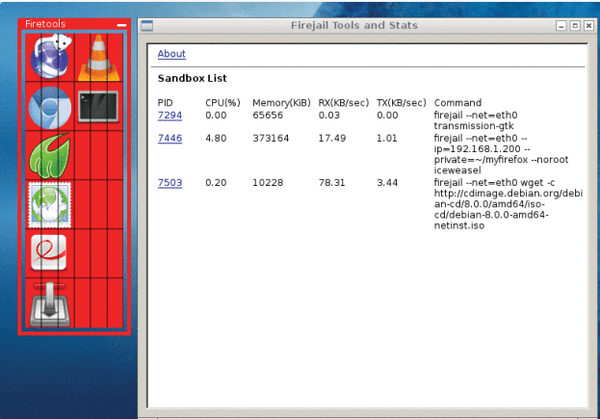Click the window menu icon in title bar
The width and height of the screenshot is (600, 419).
click(146, 25)
